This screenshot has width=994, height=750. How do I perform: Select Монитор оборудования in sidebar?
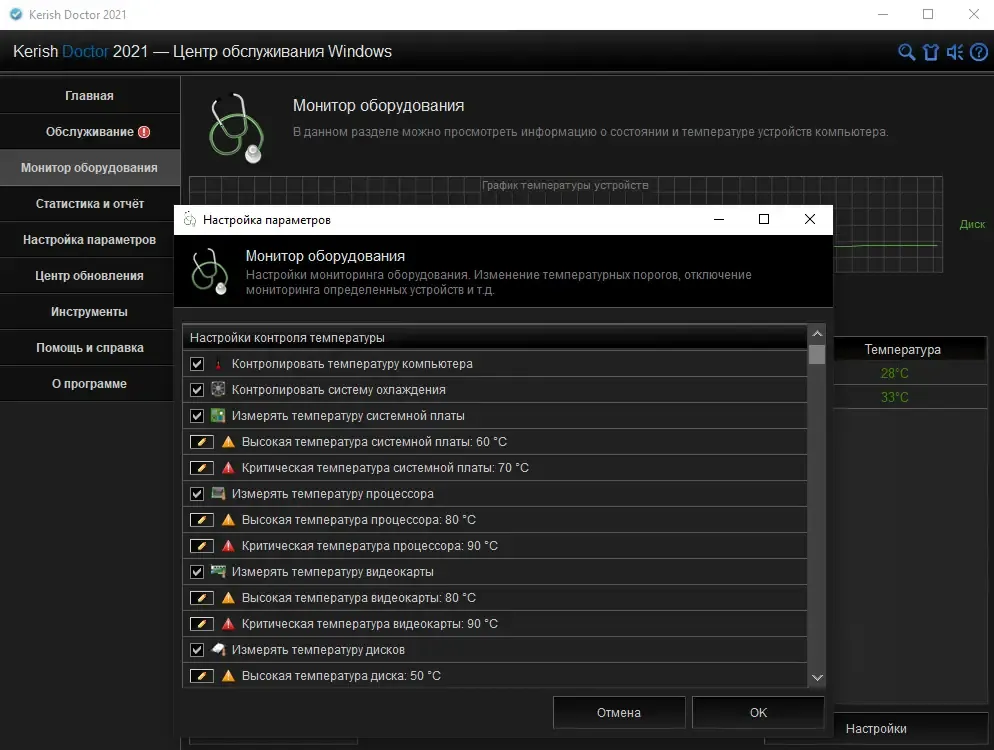click(89, 168)
